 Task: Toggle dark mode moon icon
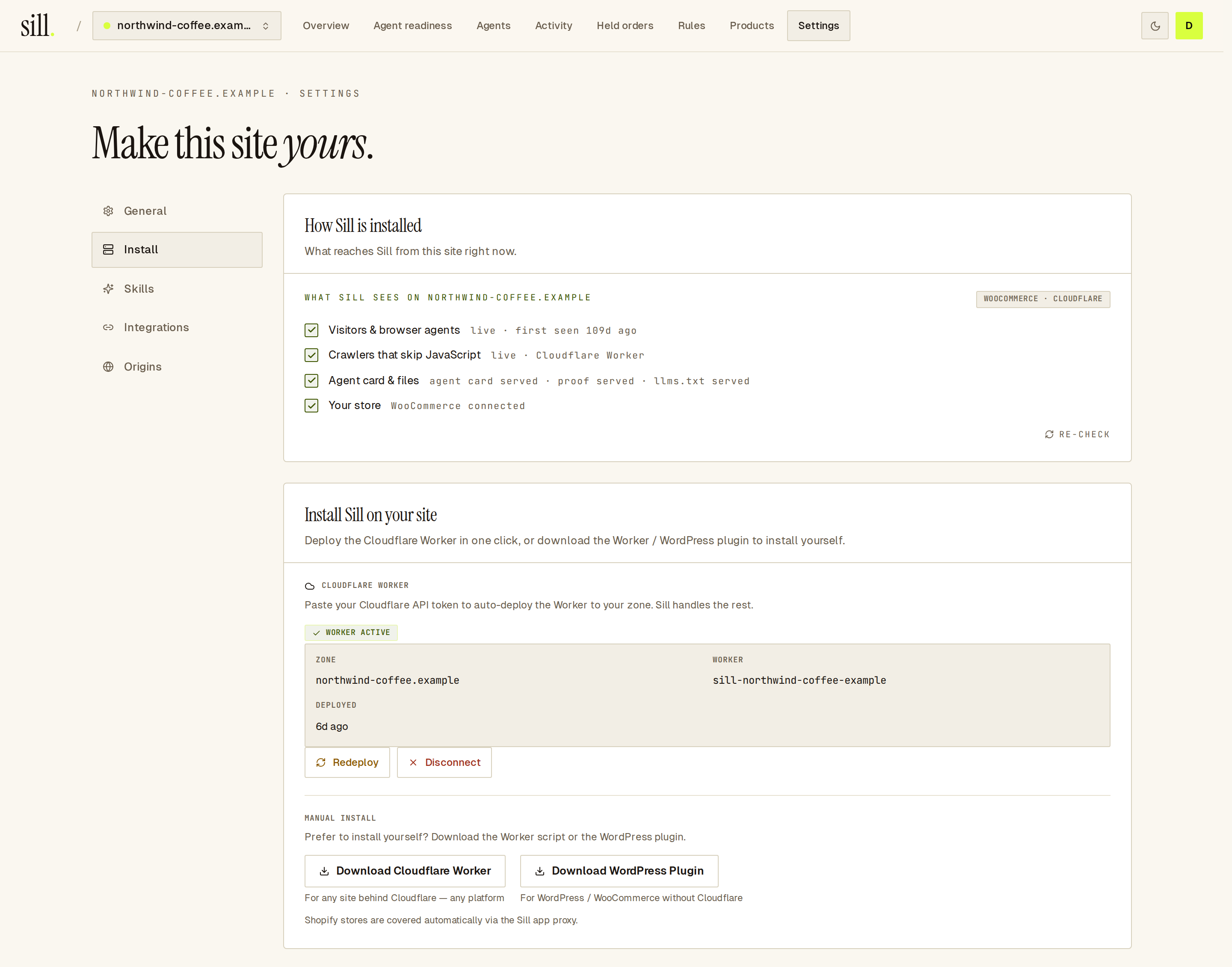(x=1155, y=26)
